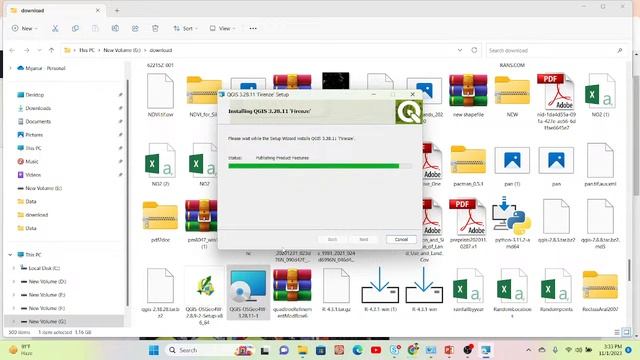Click the Copy icon in Explorer toolbar
The image size is (640, 360).
pos(75,29)
